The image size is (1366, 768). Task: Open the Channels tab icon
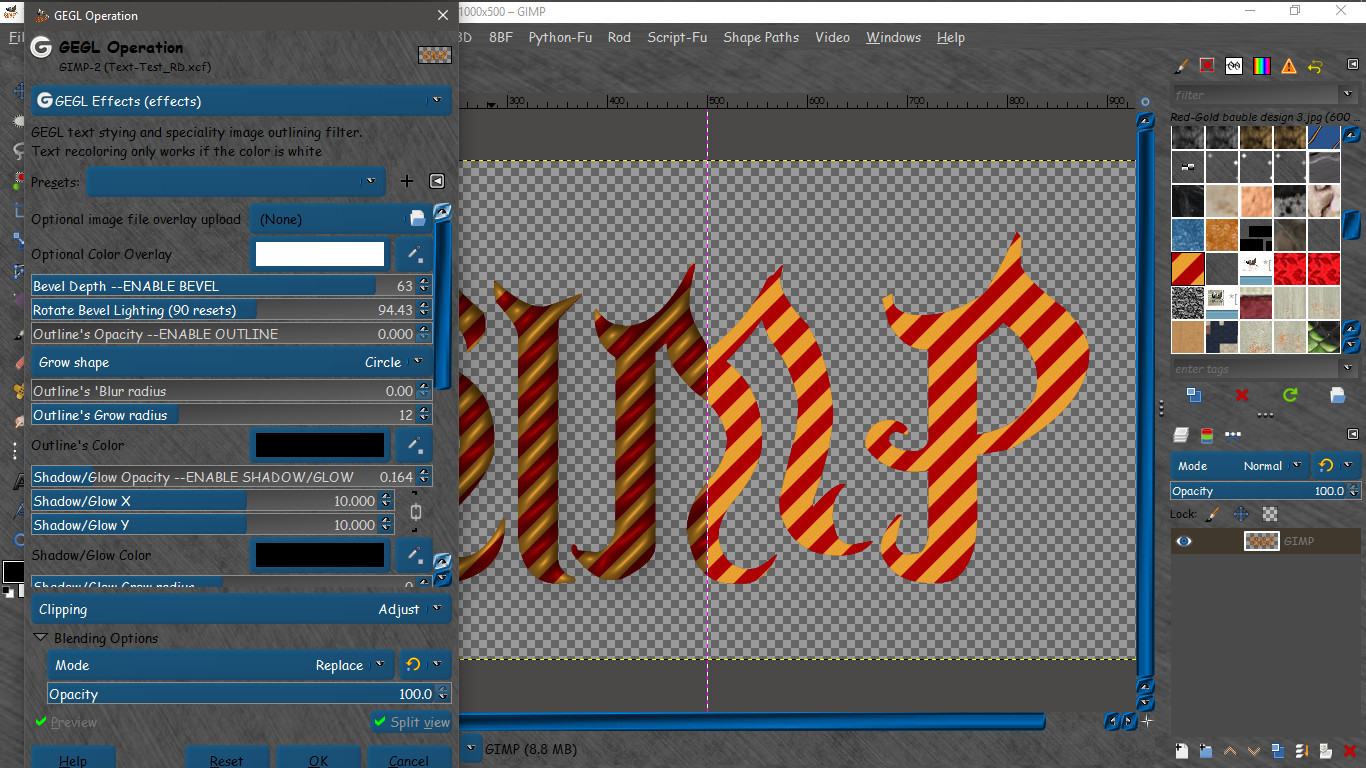(1207, 435)
